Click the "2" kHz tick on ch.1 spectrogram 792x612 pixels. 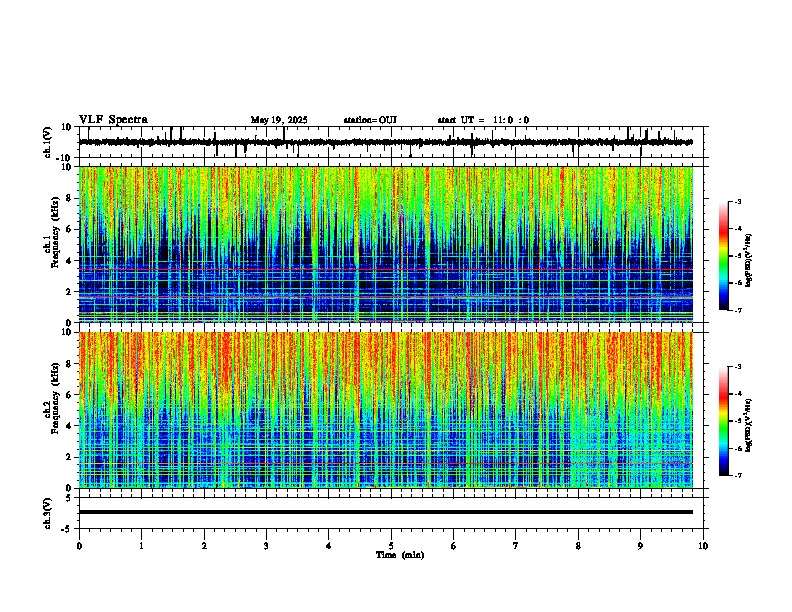coord(70,291)
